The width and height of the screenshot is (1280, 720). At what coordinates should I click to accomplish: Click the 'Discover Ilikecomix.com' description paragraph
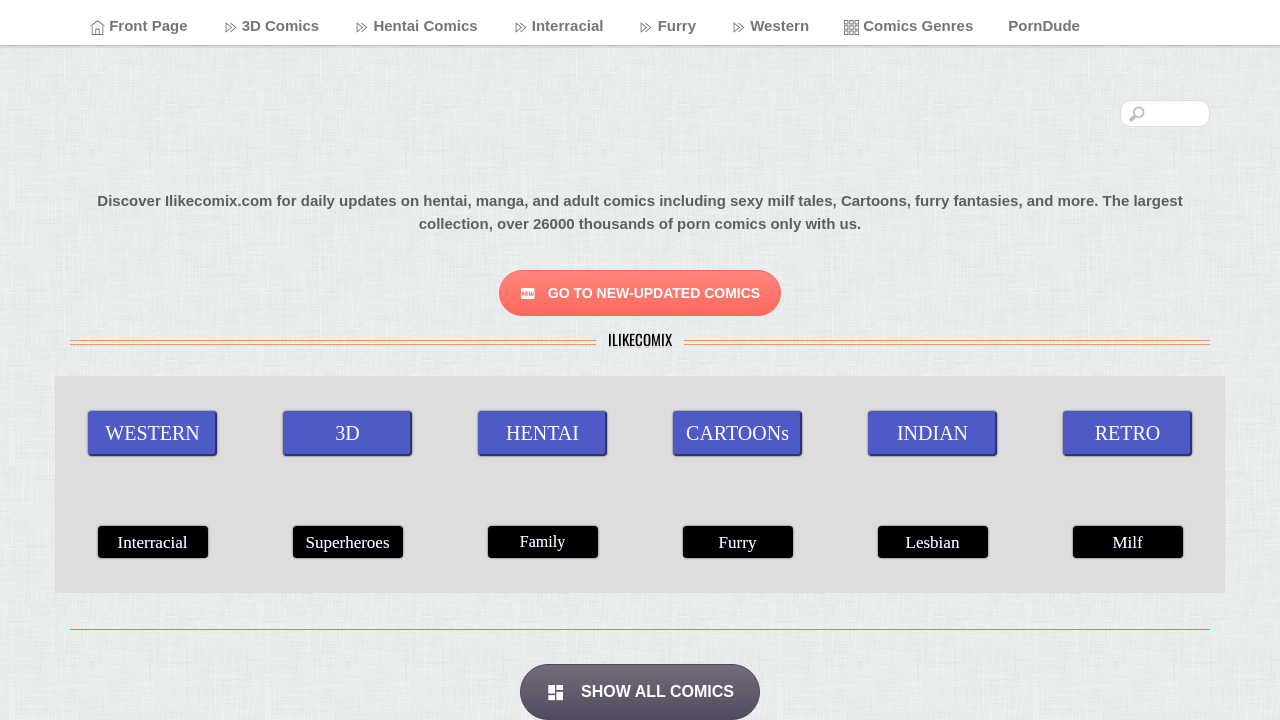[640, 212]
